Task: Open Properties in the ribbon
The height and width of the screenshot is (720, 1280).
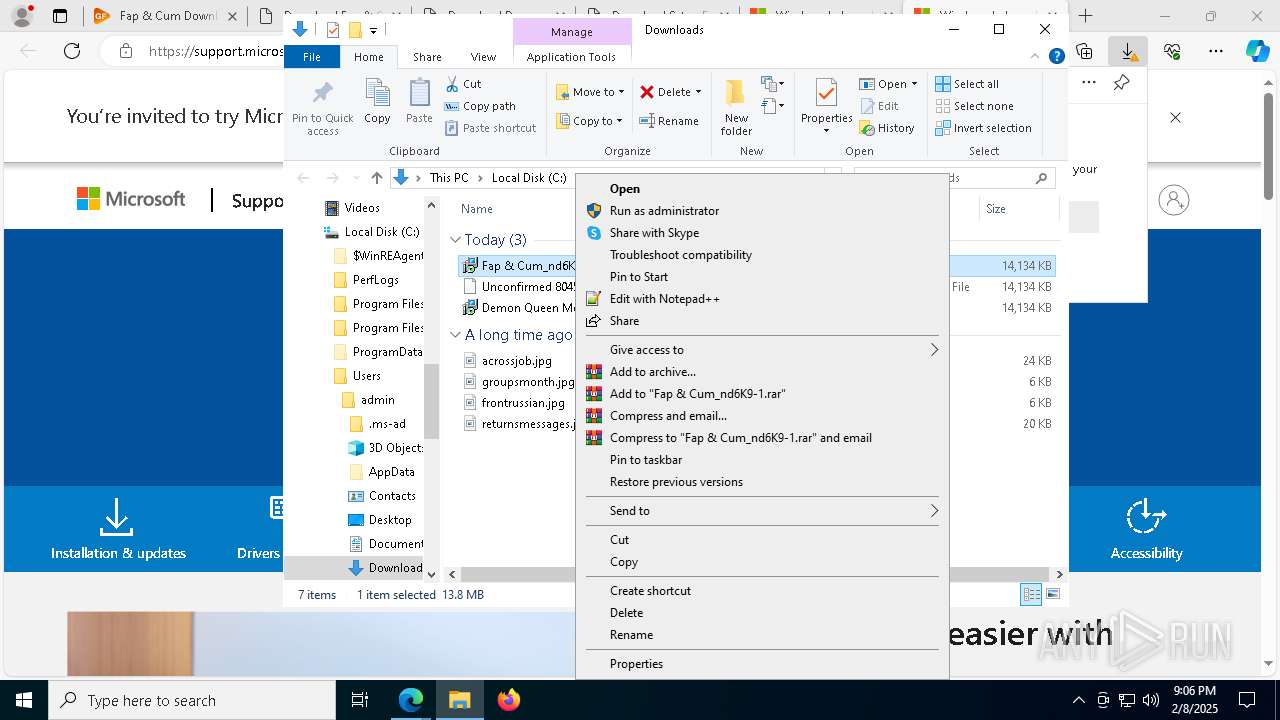Action: pyautogui.click(x=826, y=107)
